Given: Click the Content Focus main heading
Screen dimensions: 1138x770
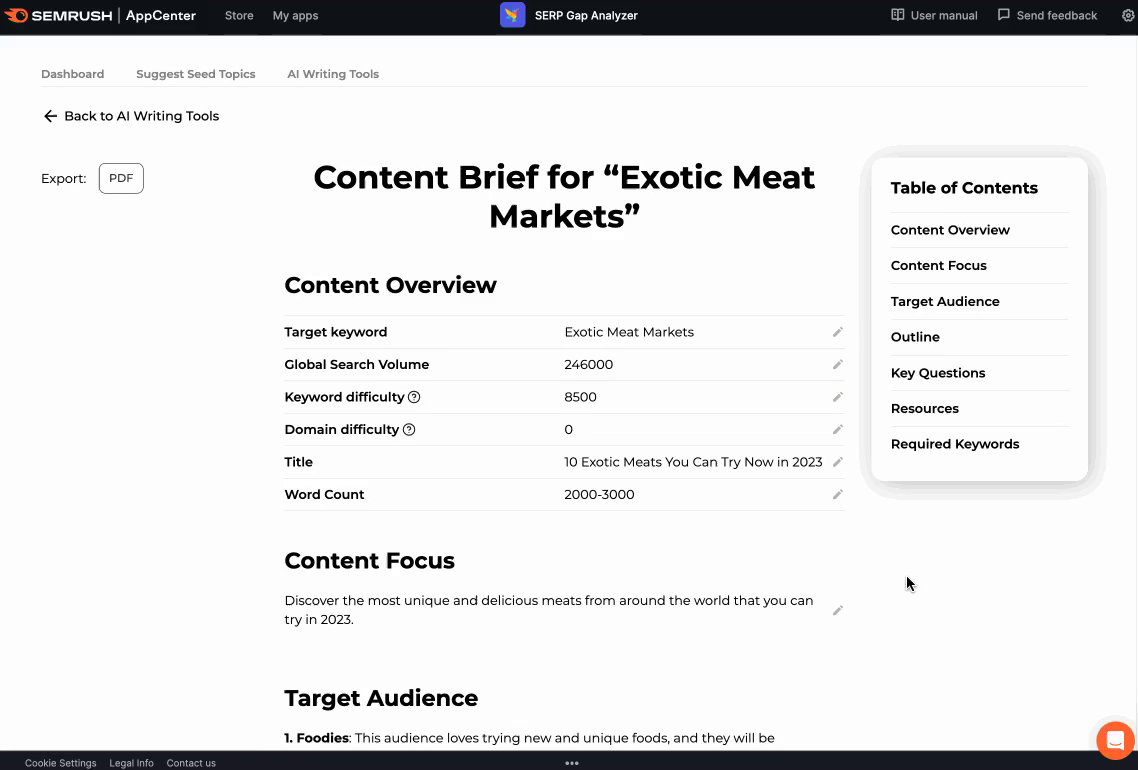Looking at the screenshot, I should click(x=369, y=561).
